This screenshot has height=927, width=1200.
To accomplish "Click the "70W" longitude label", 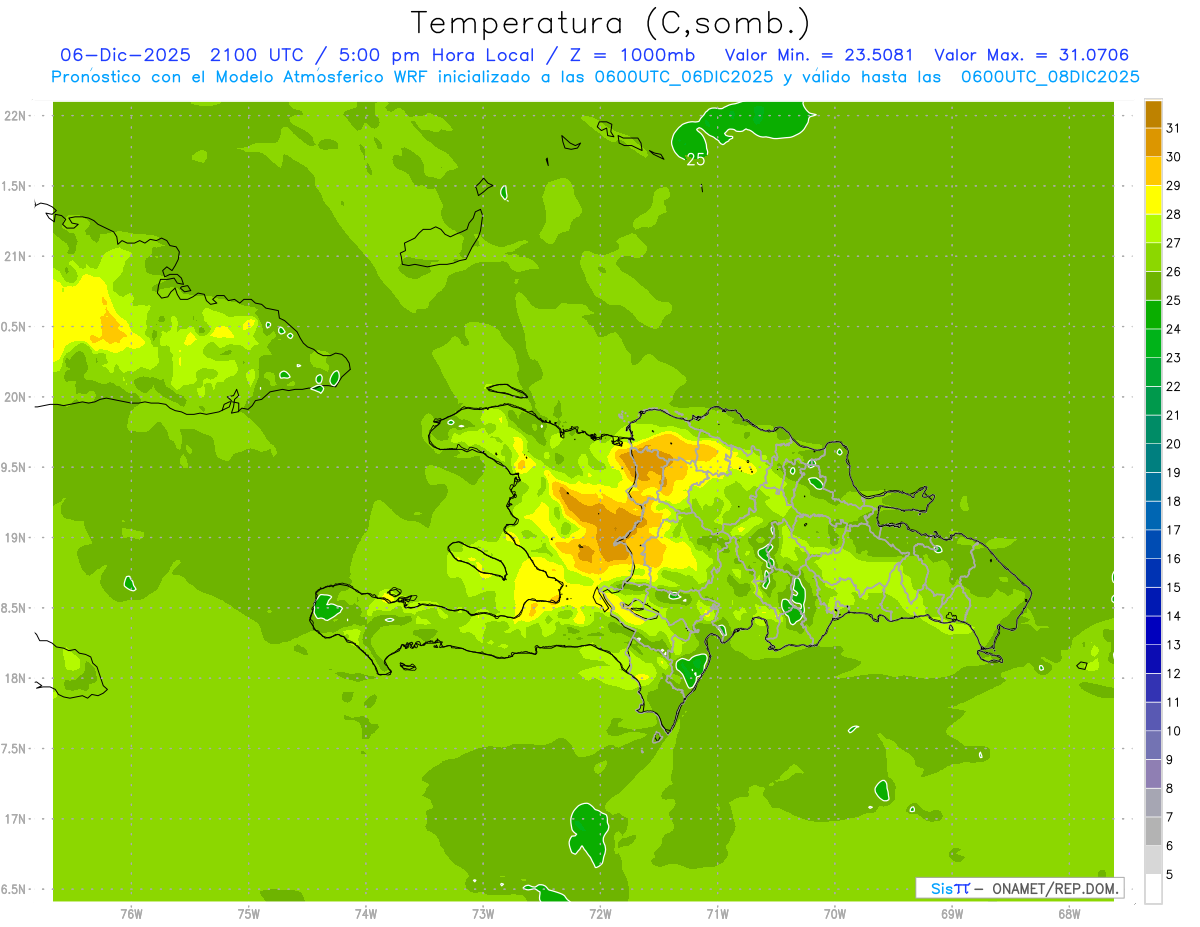I will point(835,913).
